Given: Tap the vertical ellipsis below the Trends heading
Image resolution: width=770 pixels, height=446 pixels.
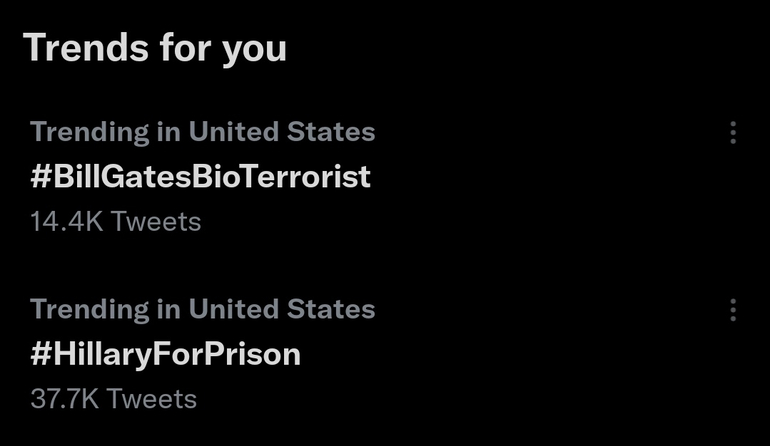Looking at the screenshot, I should pyautogui.click(x=733, y=133).
